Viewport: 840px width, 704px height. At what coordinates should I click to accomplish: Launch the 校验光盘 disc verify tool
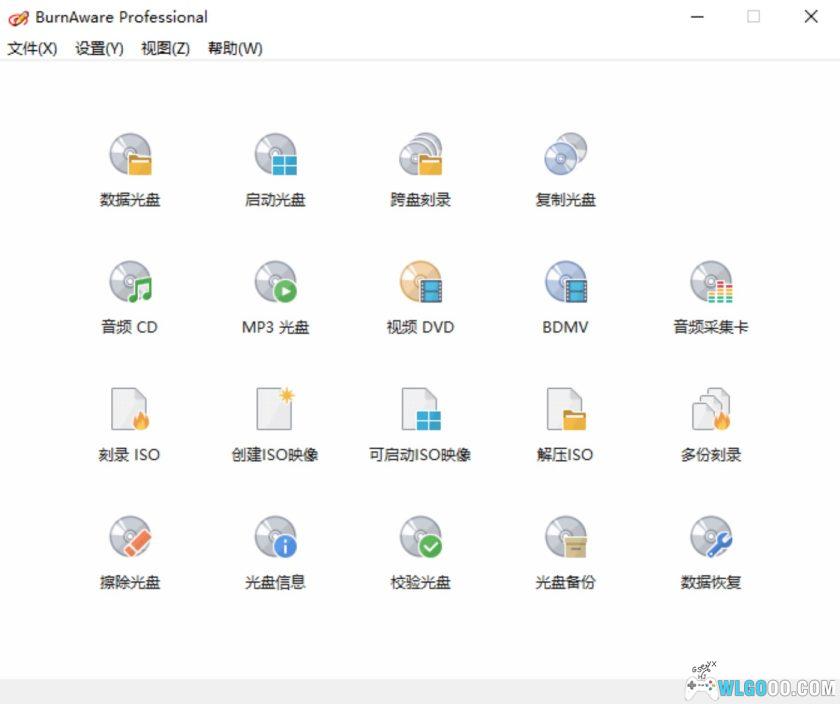[420, 550]
